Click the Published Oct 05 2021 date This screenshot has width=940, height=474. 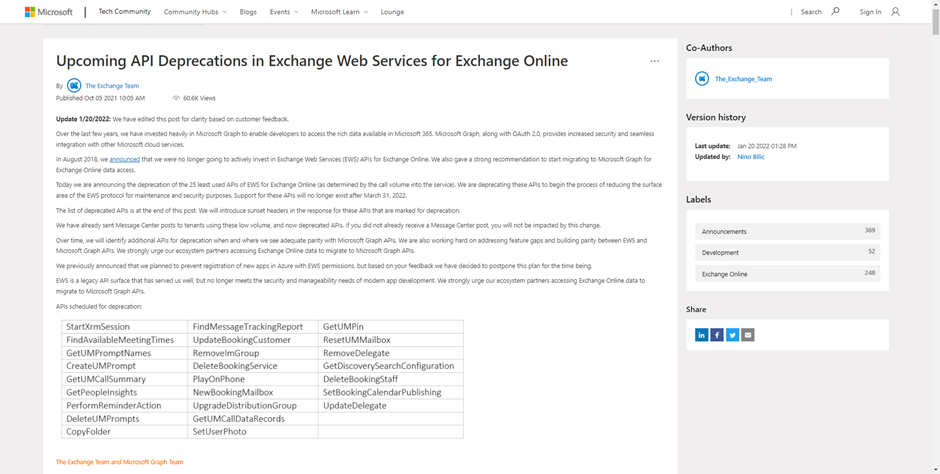point(100,98)
